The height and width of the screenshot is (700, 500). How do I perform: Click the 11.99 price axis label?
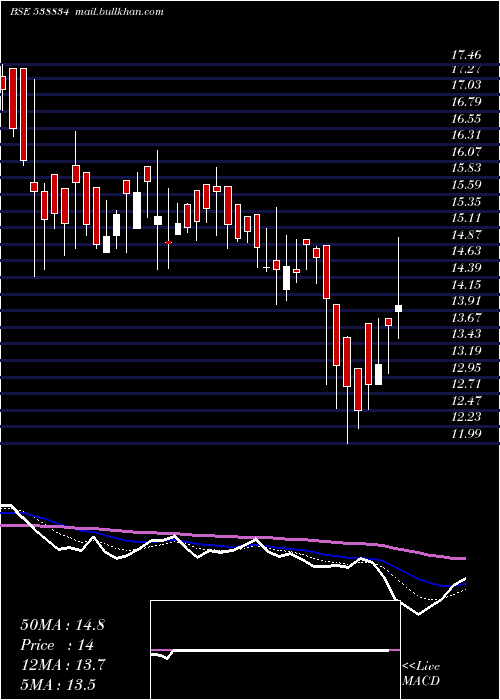(x=466, y=434)
